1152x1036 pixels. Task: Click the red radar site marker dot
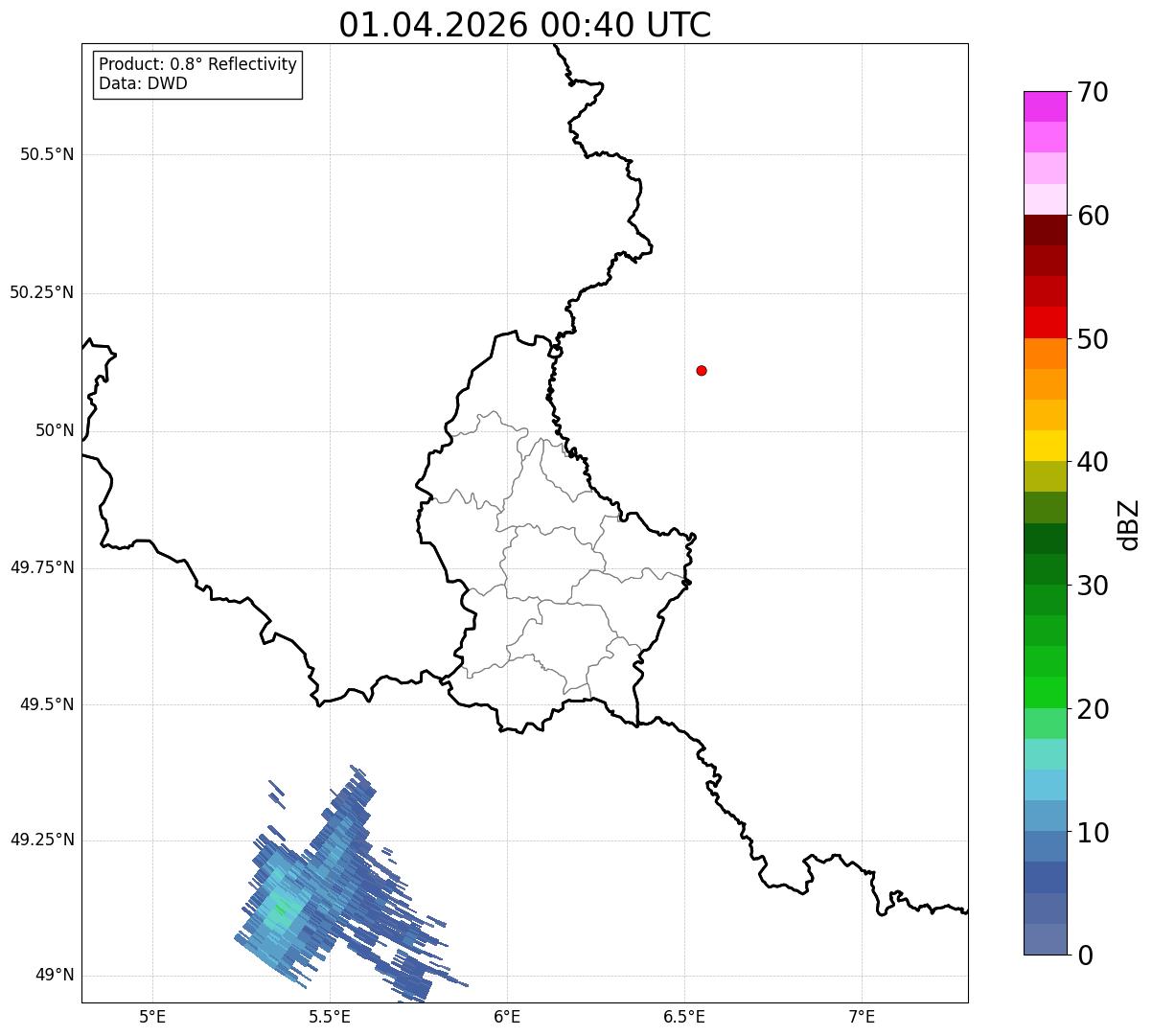pyautogui.click(x=702, y=370)
